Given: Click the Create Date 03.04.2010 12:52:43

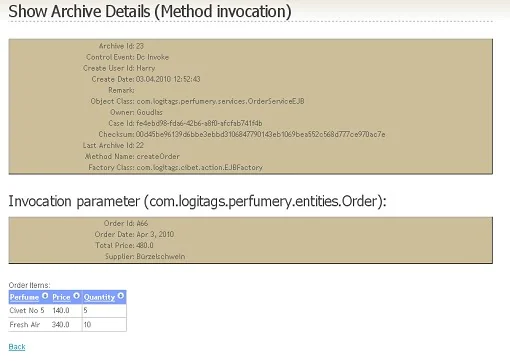Looking at the screenshot, I should click(x=168, y=79).
